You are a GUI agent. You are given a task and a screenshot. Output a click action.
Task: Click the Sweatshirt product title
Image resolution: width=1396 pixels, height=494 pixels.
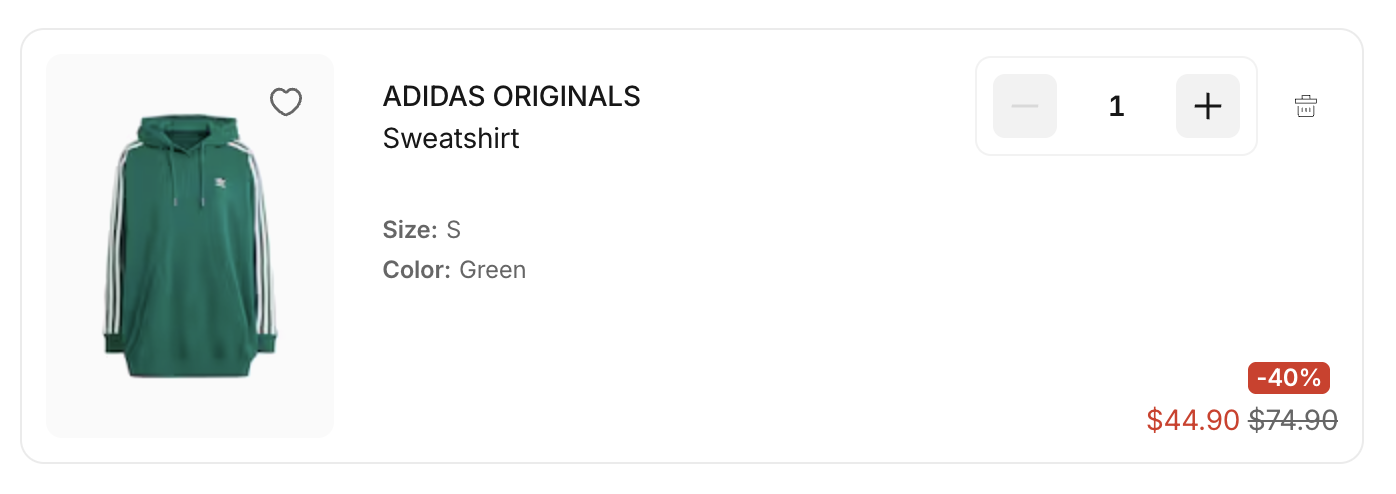451,138
